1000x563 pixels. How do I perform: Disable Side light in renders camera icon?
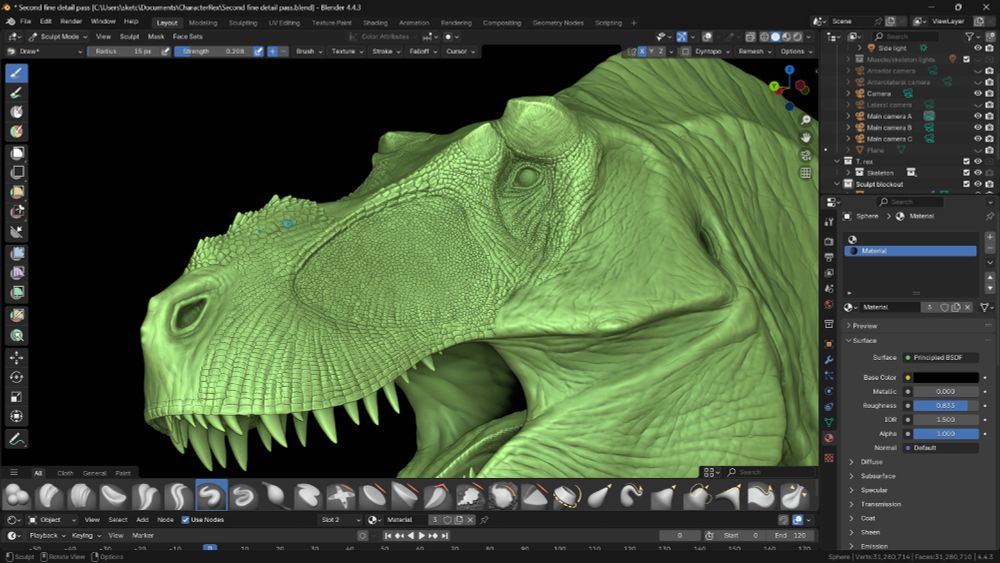[x=989, y=48]
